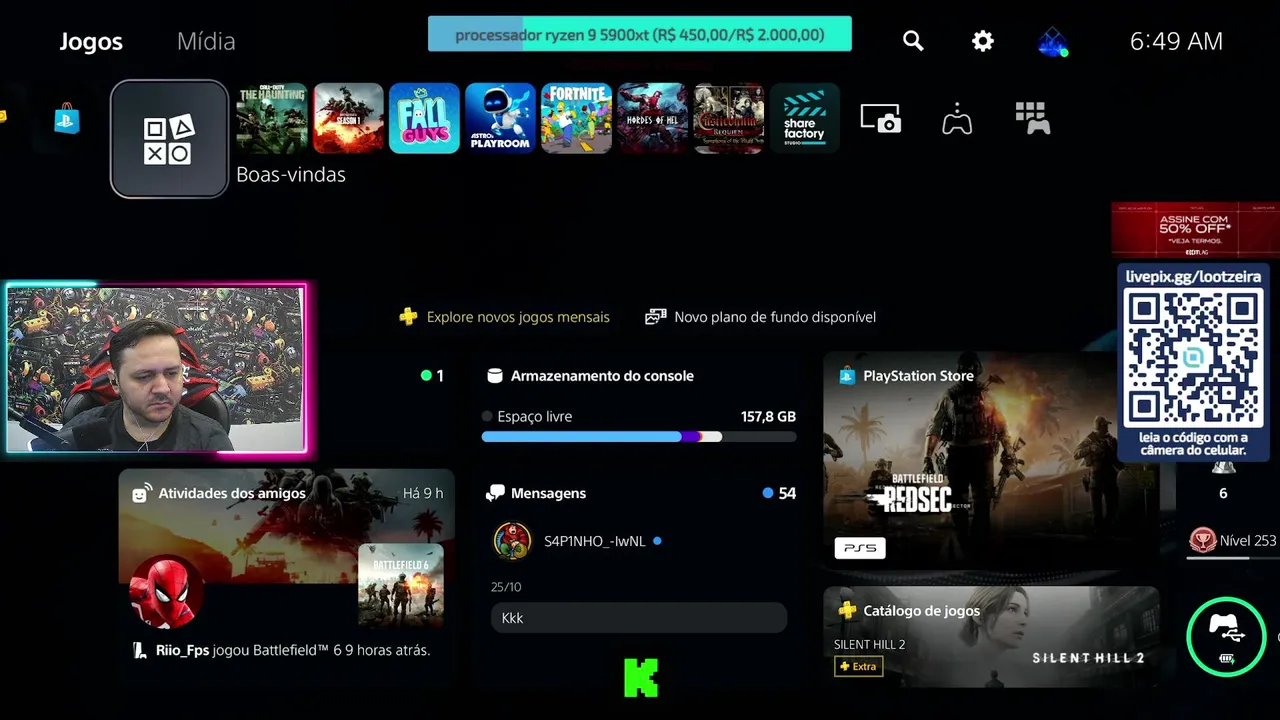Click the PS5 badge on the store card

click(860, 548)
